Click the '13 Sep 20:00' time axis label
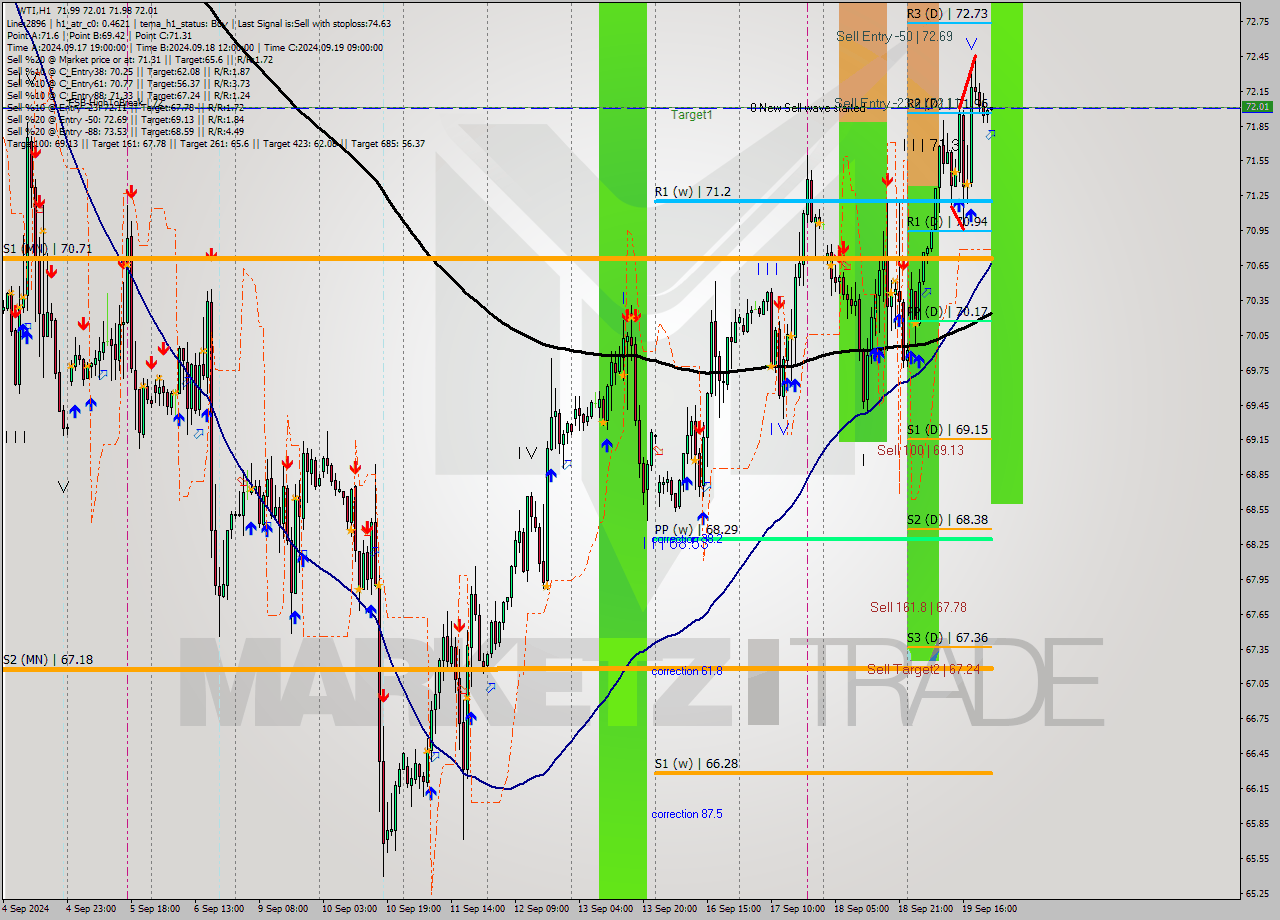This screenshot has width=1280, height=920. pyautogui.click(x=670, y=909)
